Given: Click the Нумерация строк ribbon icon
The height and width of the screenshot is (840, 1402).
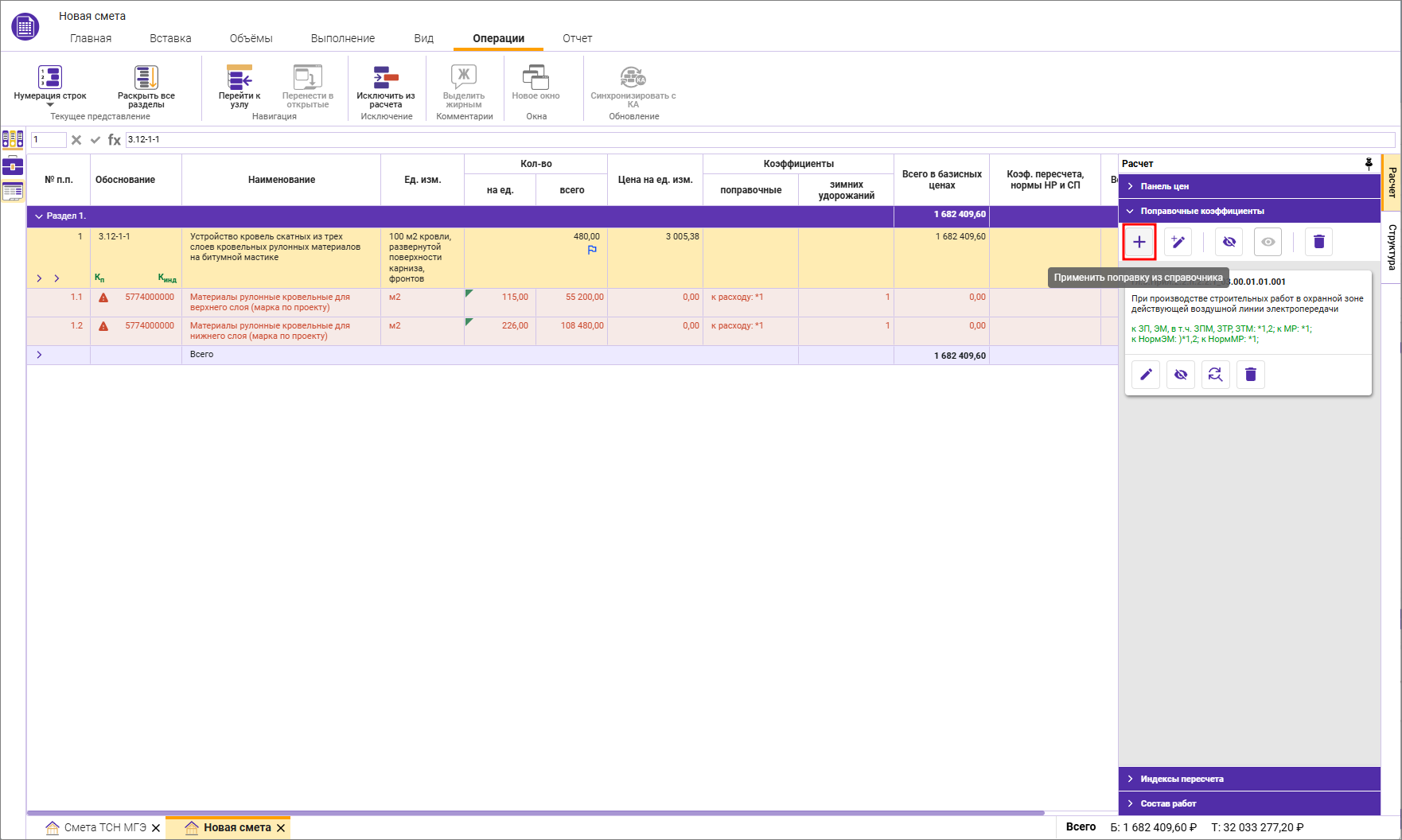Looking at the screenshot, I should pos(49,78).
